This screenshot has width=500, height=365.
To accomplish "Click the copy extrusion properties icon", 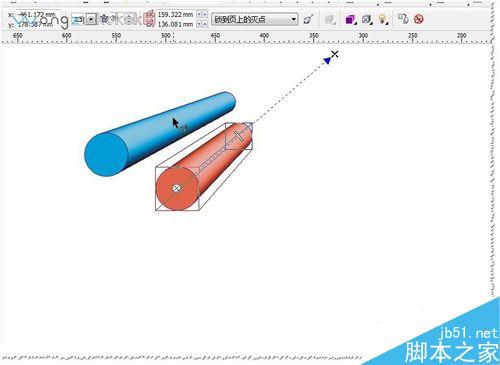I will coord(403,19).
